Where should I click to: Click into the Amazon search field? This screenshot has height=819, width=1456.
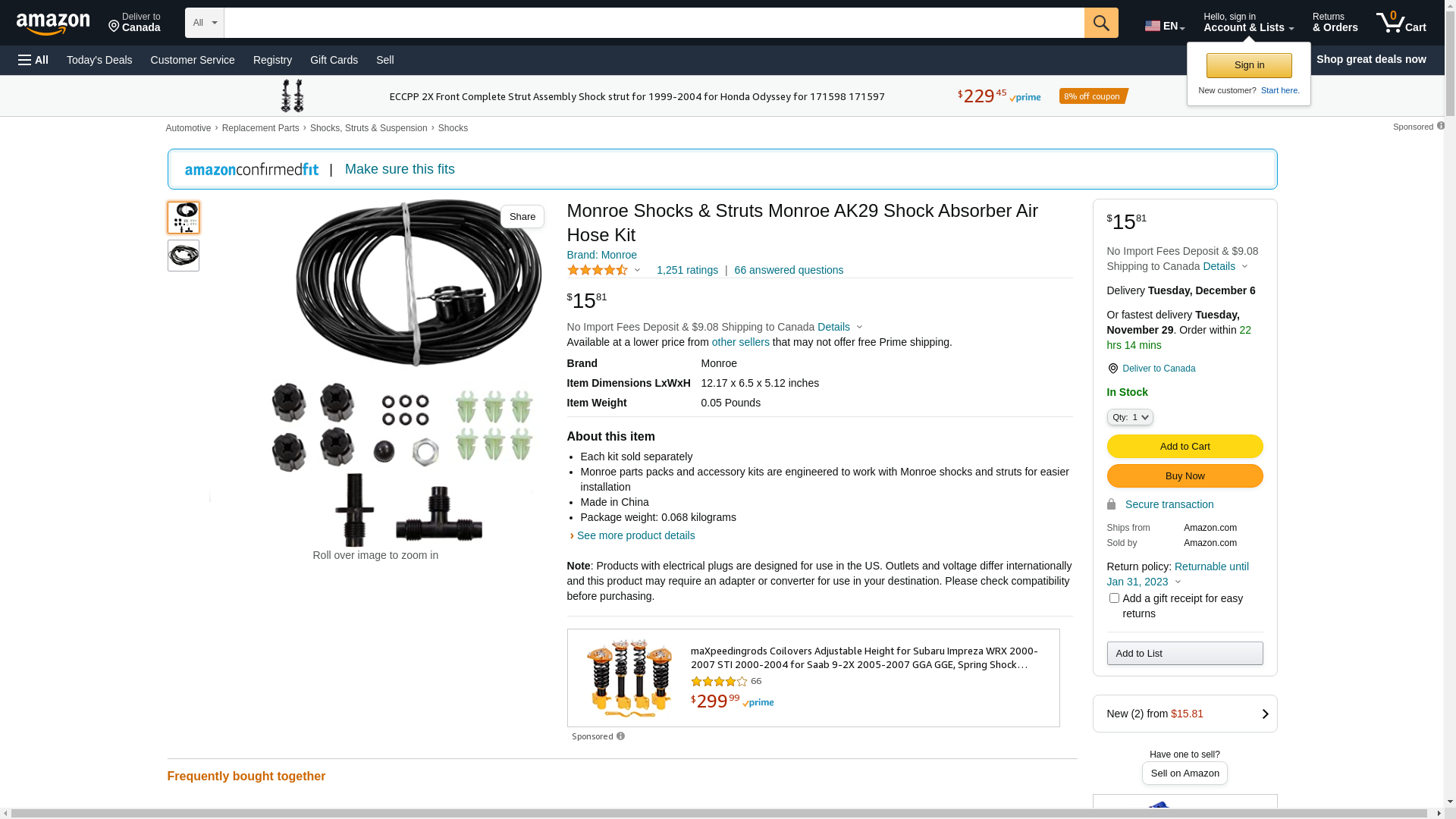654,23
